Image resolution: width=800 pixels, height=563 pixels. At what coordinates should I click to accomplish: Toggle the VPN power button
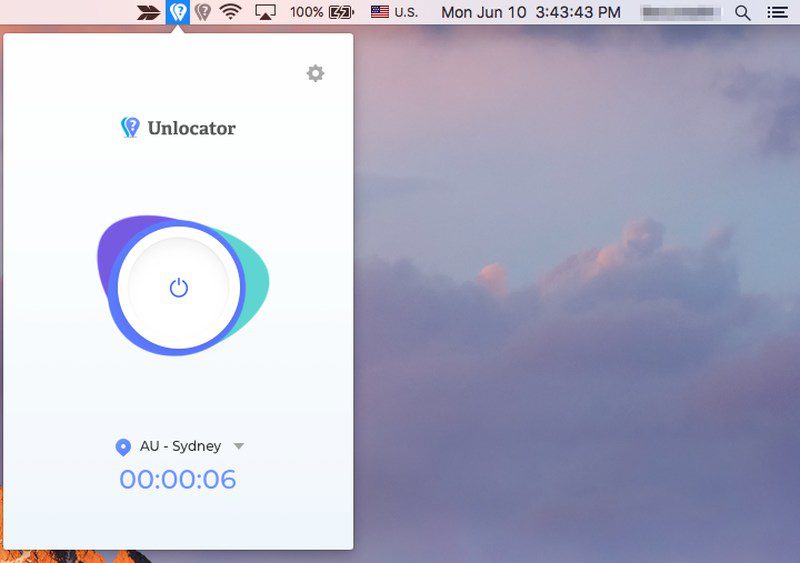click(178, 288)
